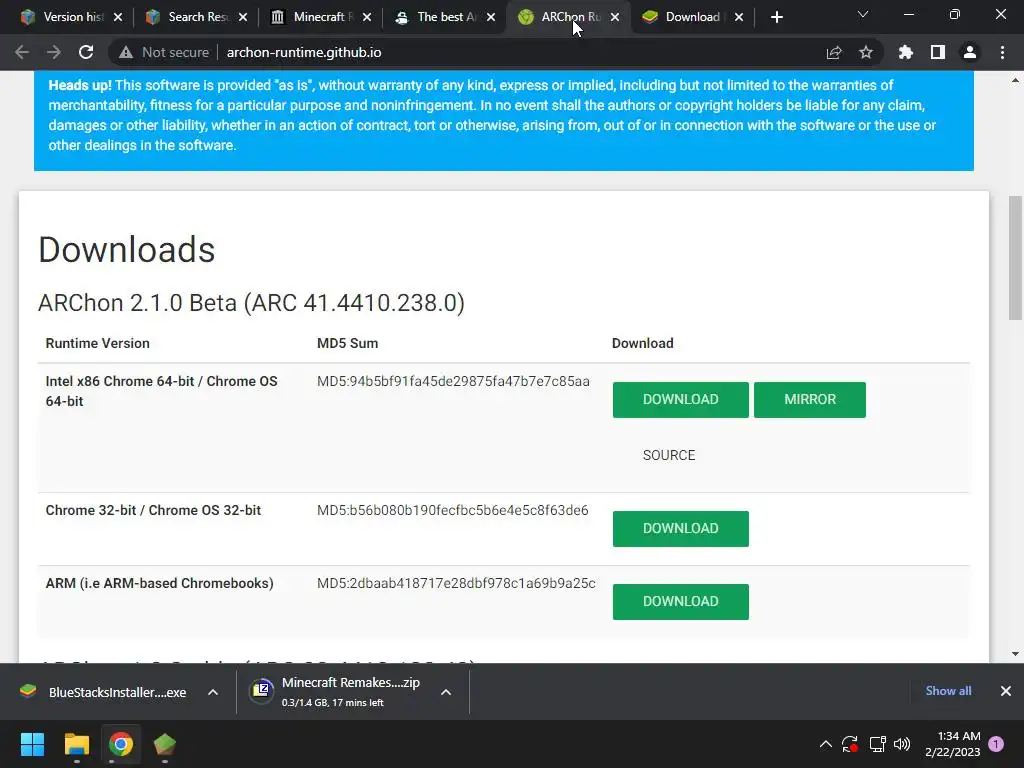The height and width of the screenshot is (768, 1024).
Task: Close The best A... tab
Action: 491,17
